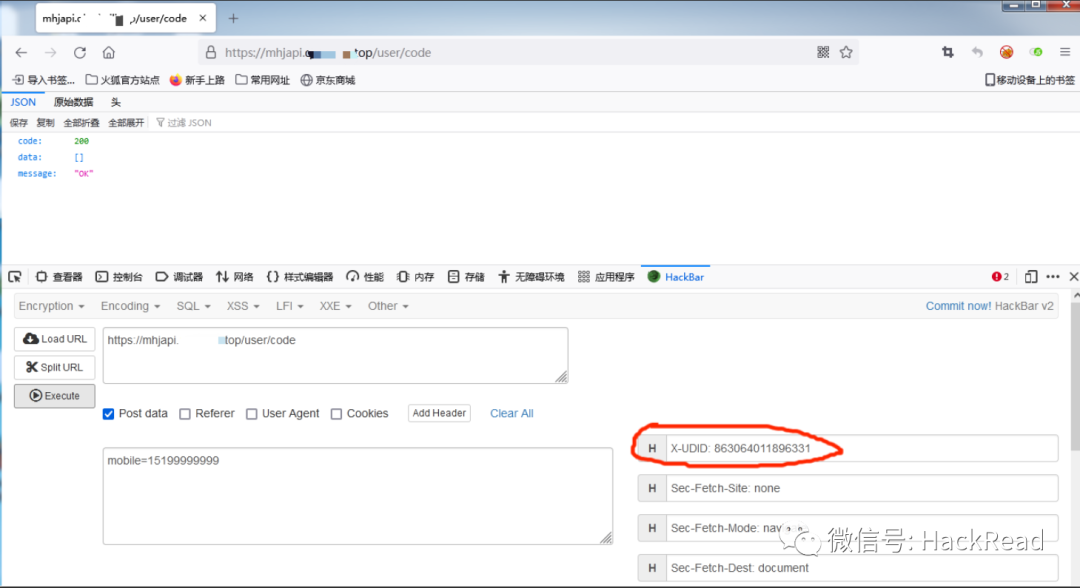Image resolution: width=1080 pixels, height=588 pixels.
Task: Expand the Other dropdown
Action: click(x=388, y=306)
